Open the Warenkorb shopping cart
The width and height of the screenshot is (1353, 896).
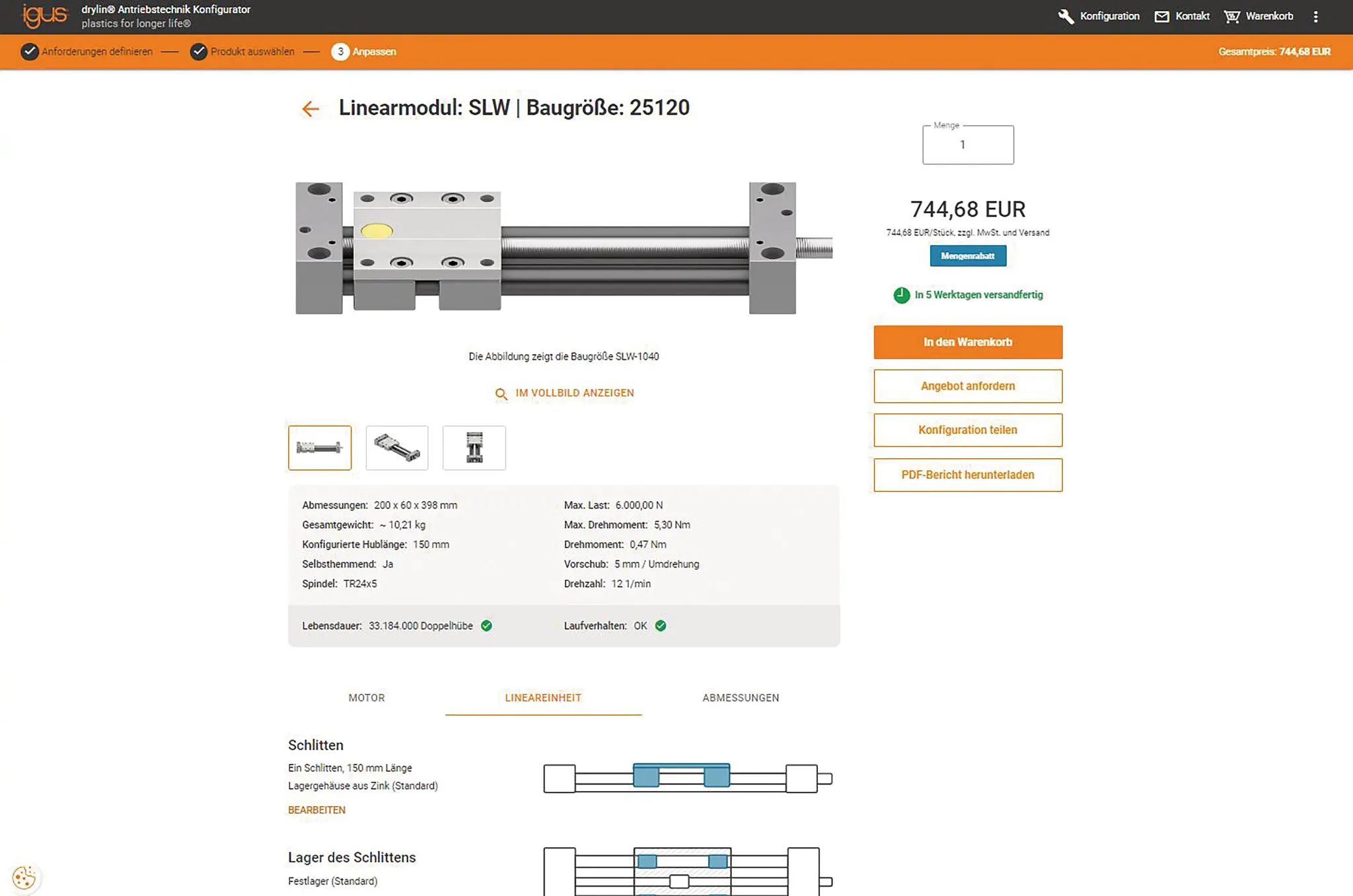click(x=1259, y=16)
